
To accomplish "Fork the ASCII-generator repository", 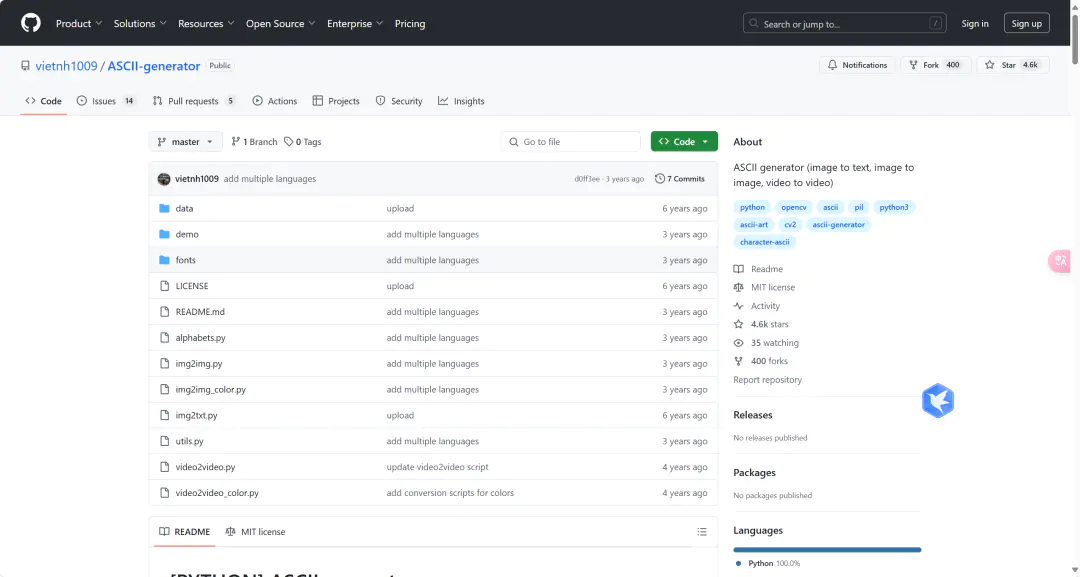I will pos(935,65).
